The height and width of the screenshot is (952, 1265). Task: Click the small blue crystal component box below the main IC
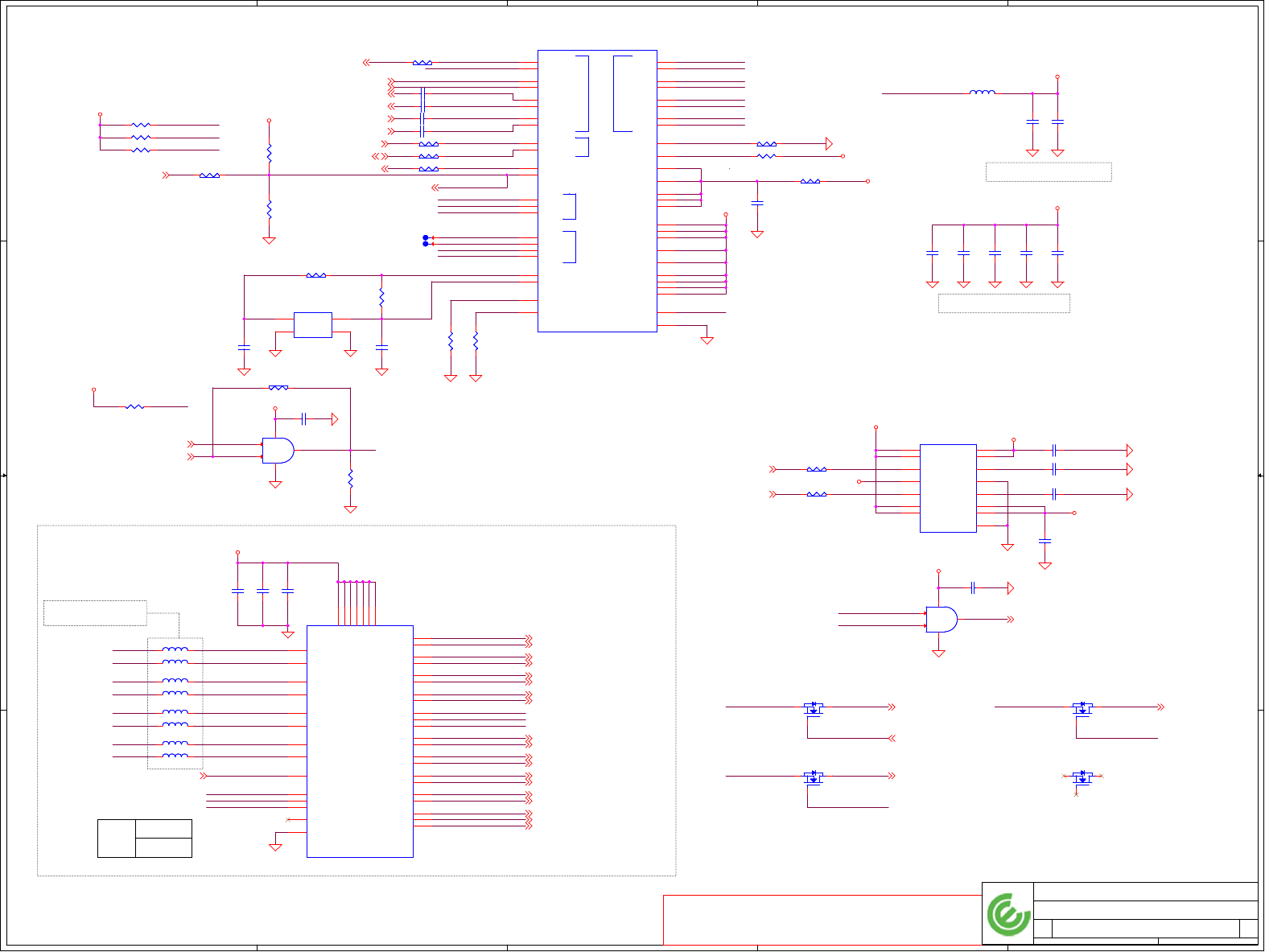pos(313,325)
